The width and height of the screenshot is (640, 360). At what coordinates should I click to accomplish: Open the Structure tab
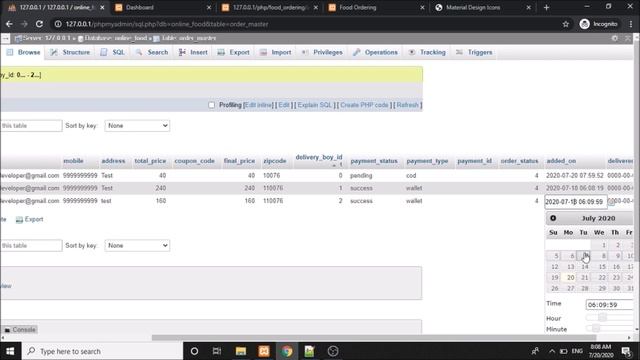point(70,52)
